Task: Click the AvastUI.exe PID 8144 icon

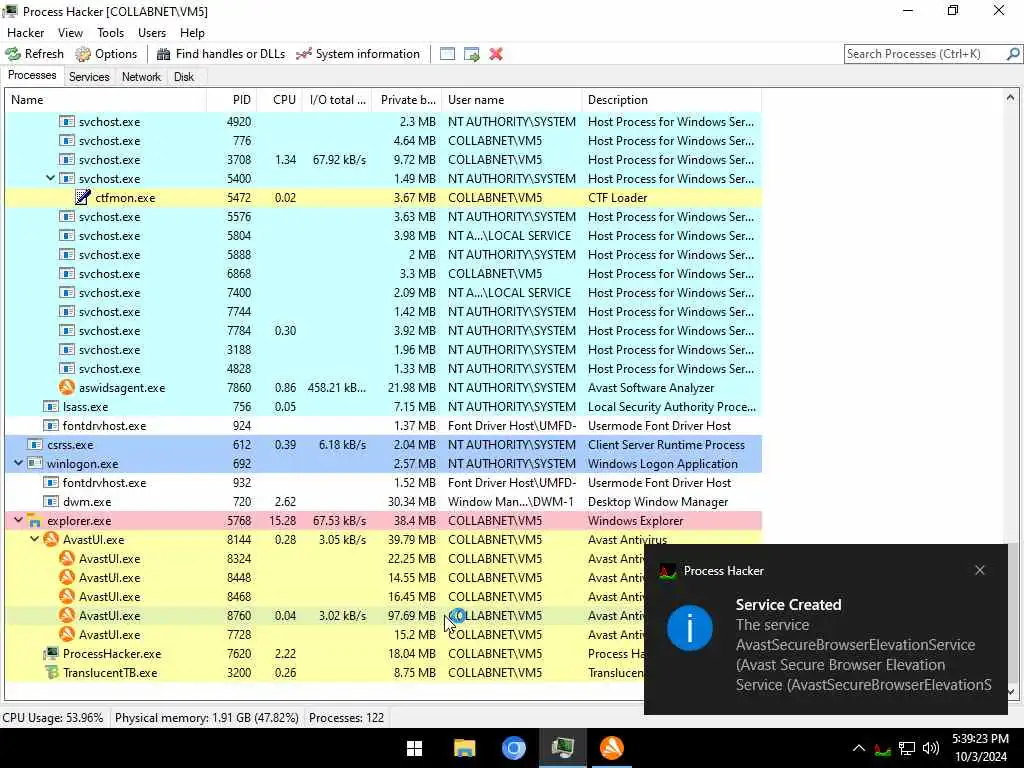Action: 51,539
